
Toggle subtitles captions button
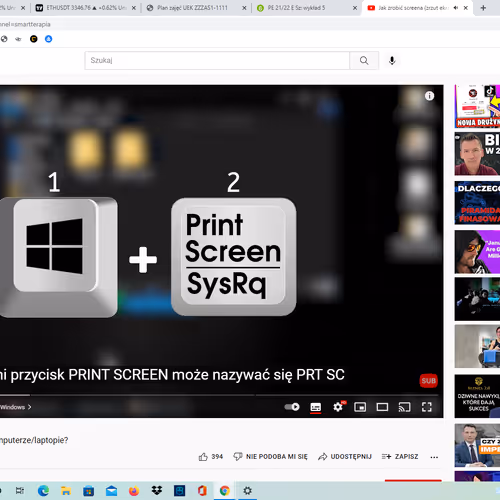click(316, 407)
